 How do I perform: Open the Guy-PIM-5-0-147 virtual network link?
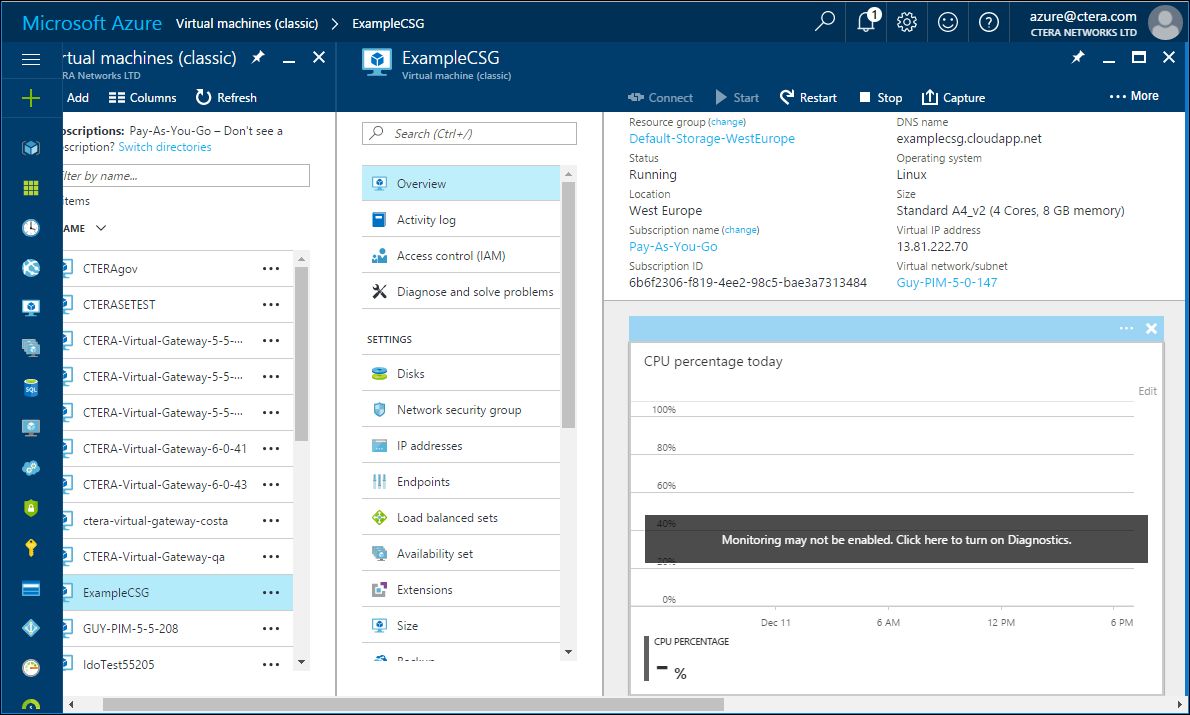coord(946,282)
